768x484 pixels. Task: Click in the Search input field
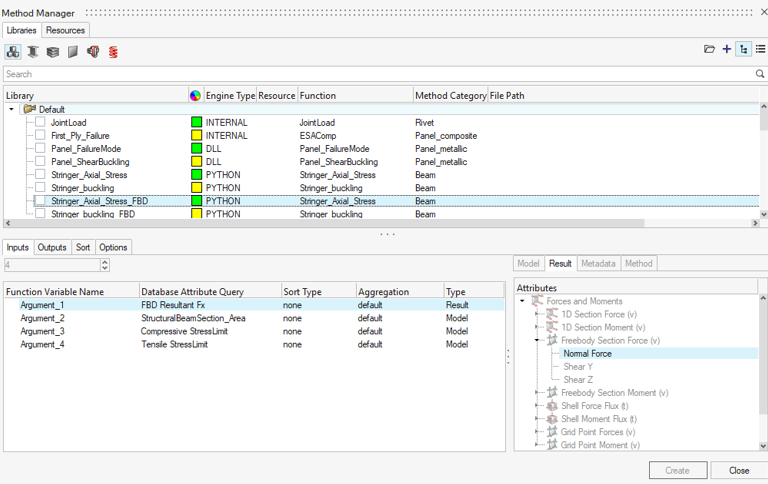pos(378,74)
